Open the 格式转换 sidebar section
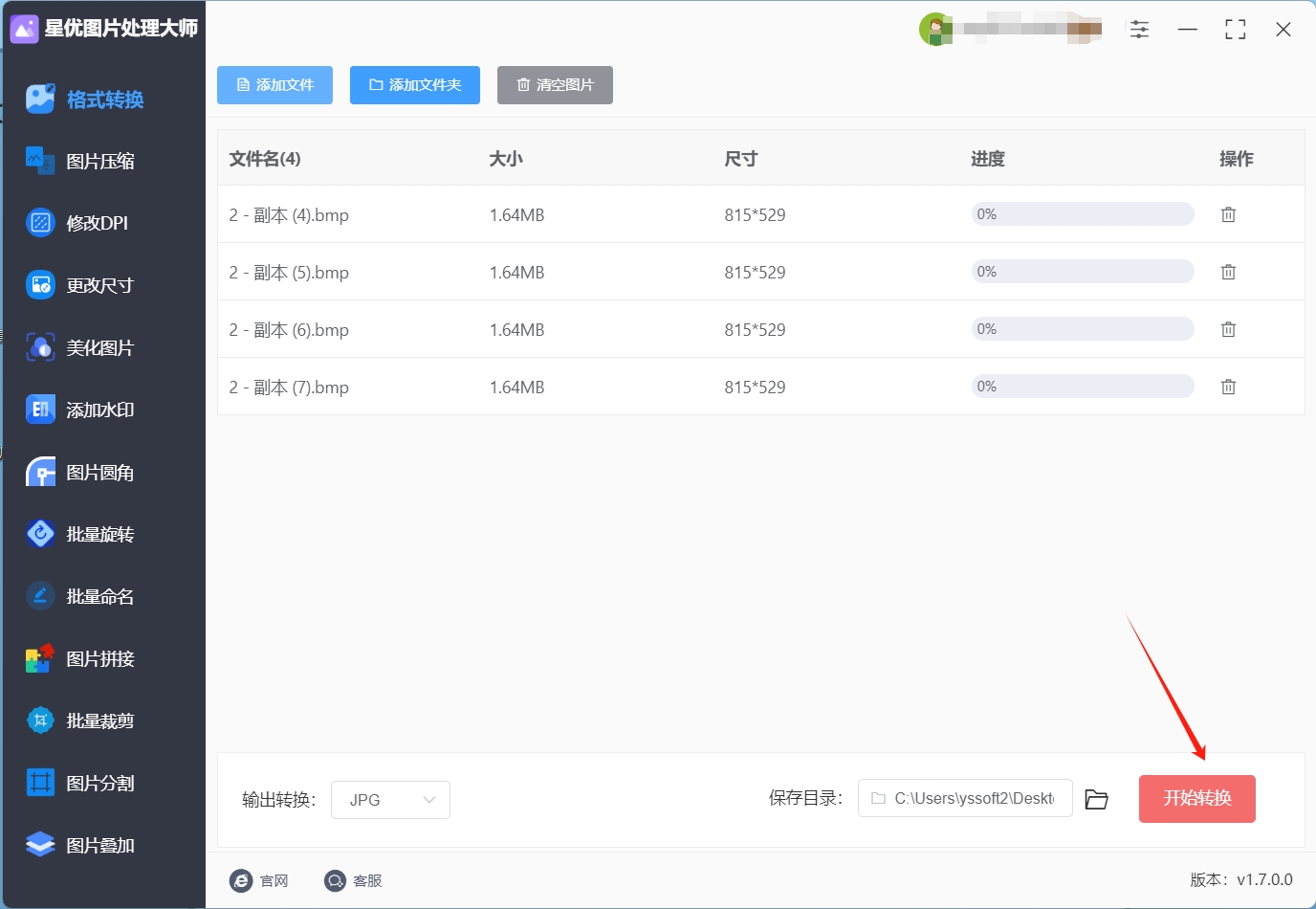Image resolution: width=1316 pixels, height=909 pixels. tap(103, 100)
